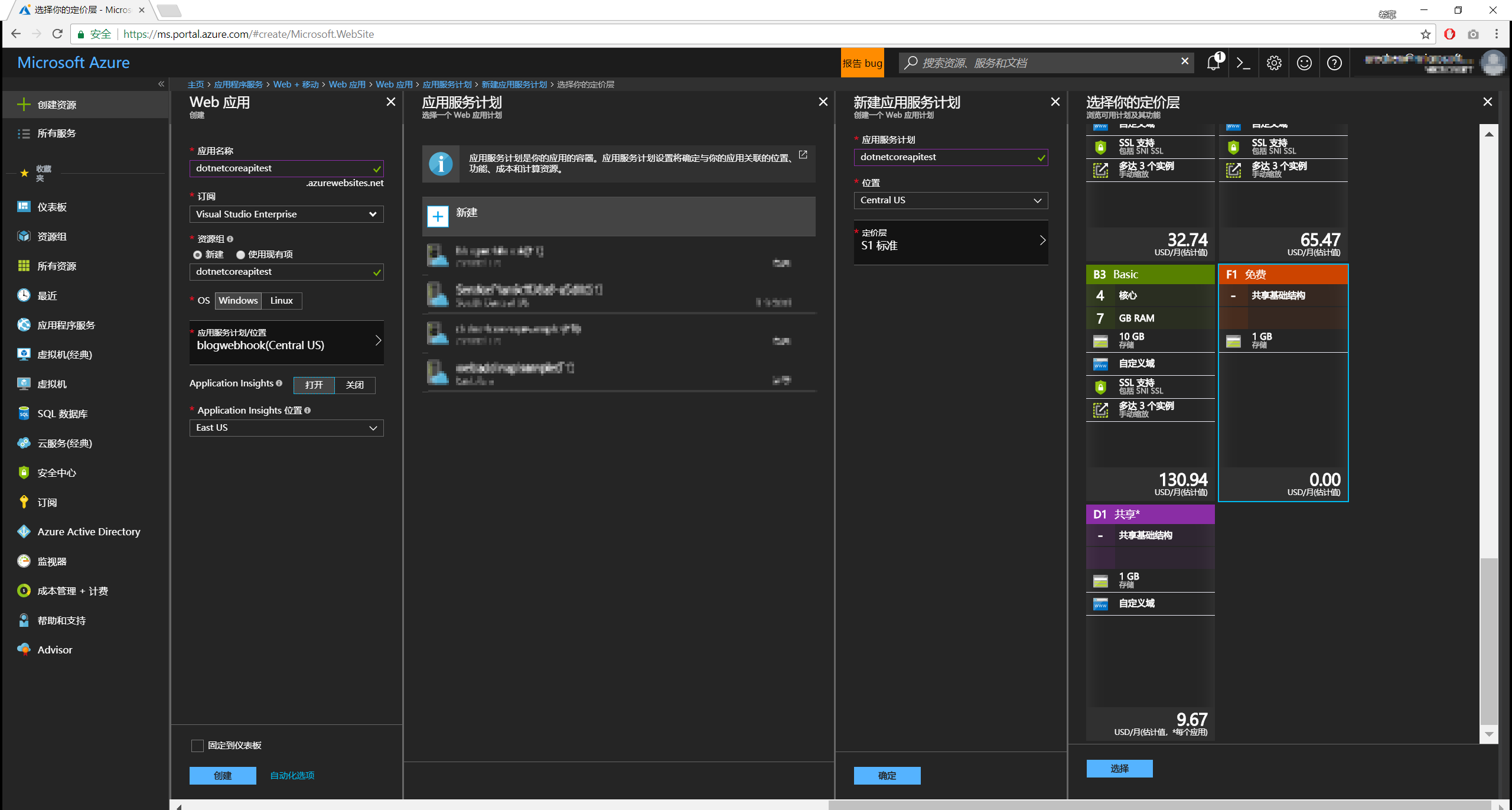Open the 位置 Central US dropdown
Screen dimensions: 1512x810
coord(951,200)
